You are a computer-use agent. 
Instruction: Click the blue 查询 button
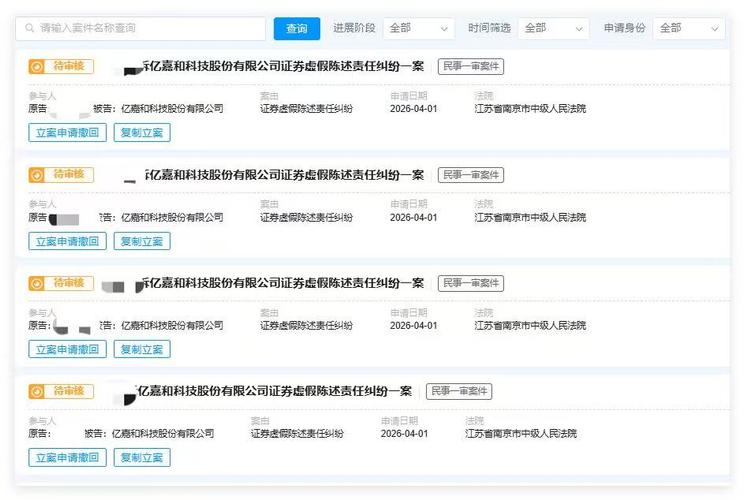[297, 28]
